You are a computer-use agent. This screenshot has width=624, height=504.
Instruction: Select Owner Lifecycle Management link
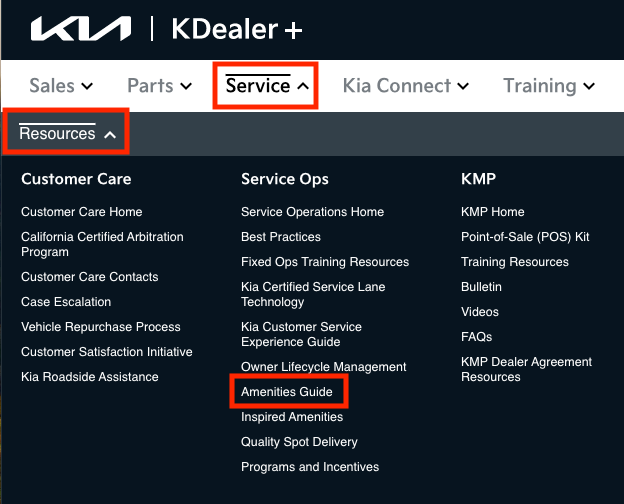[x=324, y=367]
